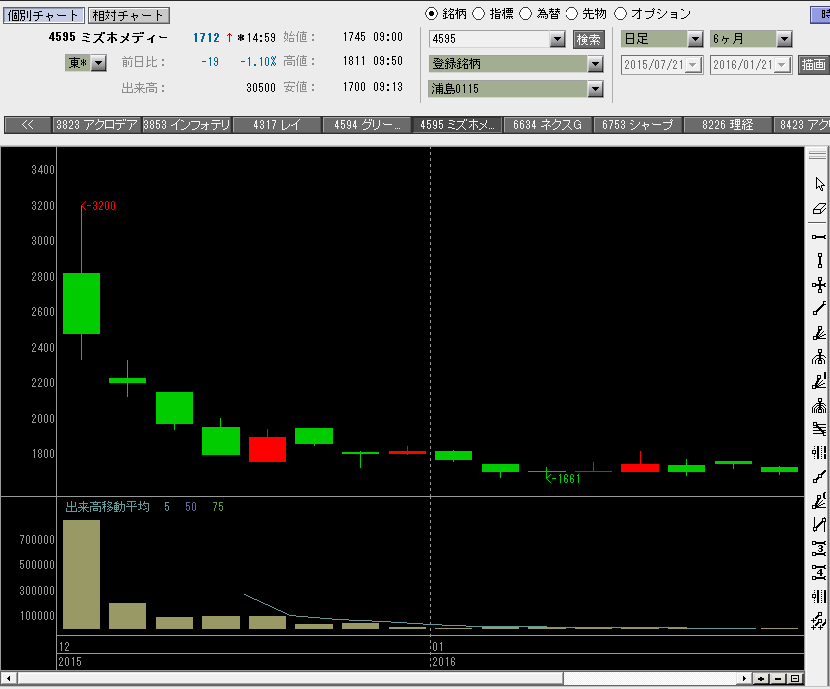Click the 75-period volume average label

click(218, 507)
